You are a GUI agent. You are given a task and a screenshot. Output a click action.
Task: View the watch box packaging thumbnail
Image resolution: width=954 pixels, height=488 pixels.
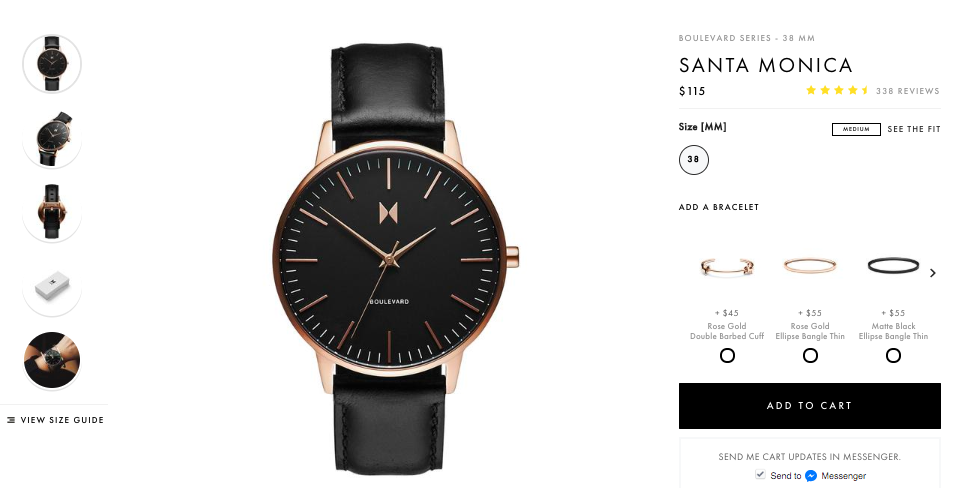pyautogui.click(x=52, y=286)
